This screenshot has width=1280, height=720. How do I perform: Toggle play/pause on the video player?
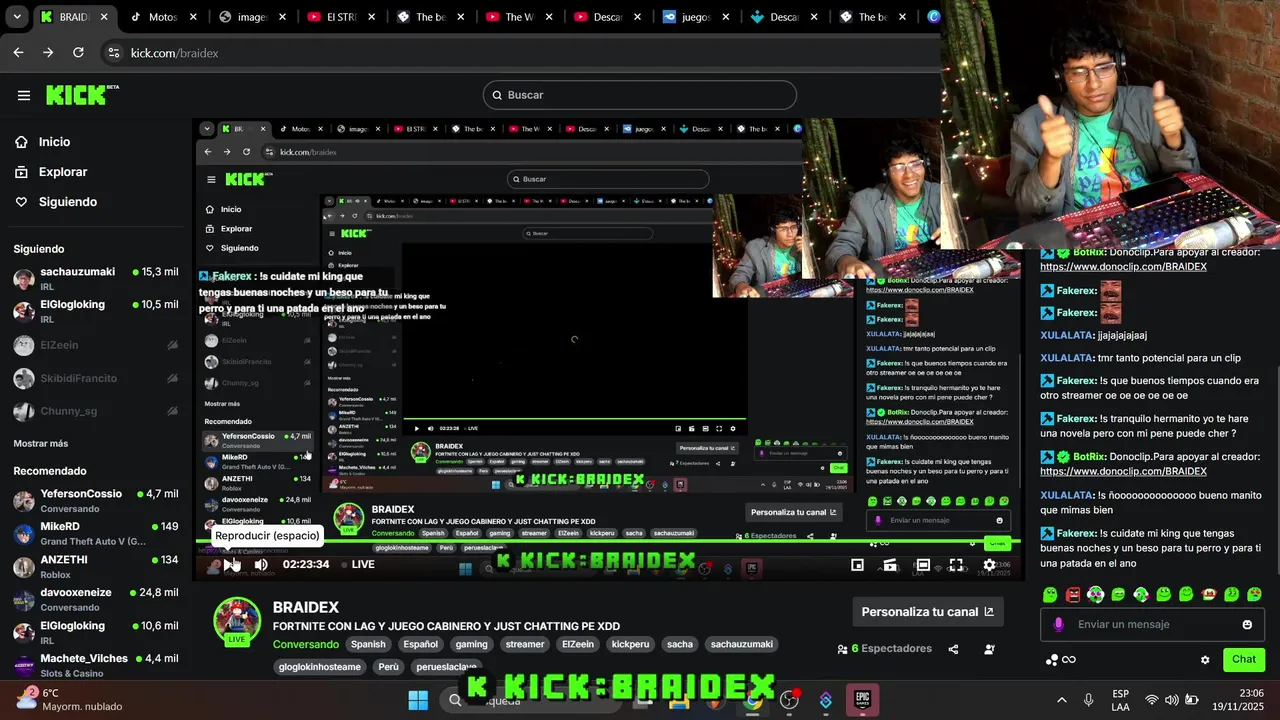click(x=229, y=565)
